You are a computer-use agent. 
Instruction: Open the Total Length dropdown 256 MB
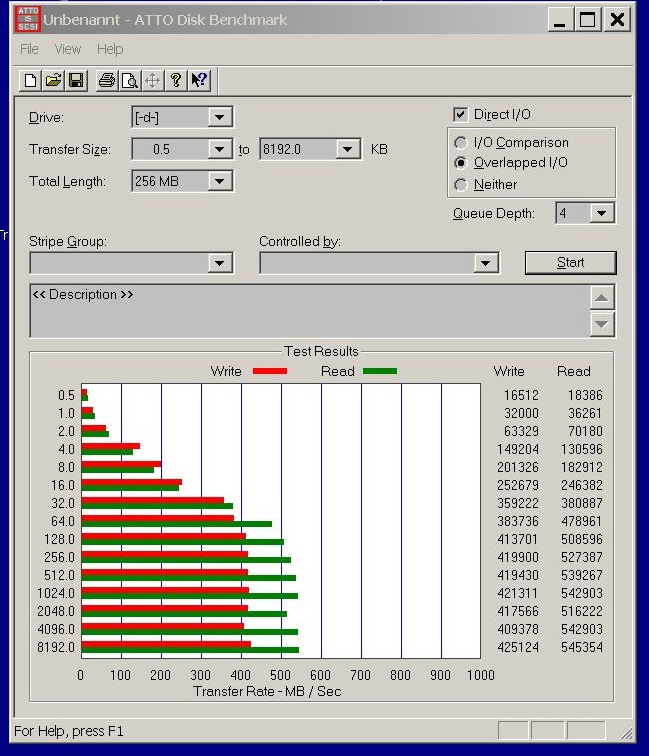coord(220,181)
